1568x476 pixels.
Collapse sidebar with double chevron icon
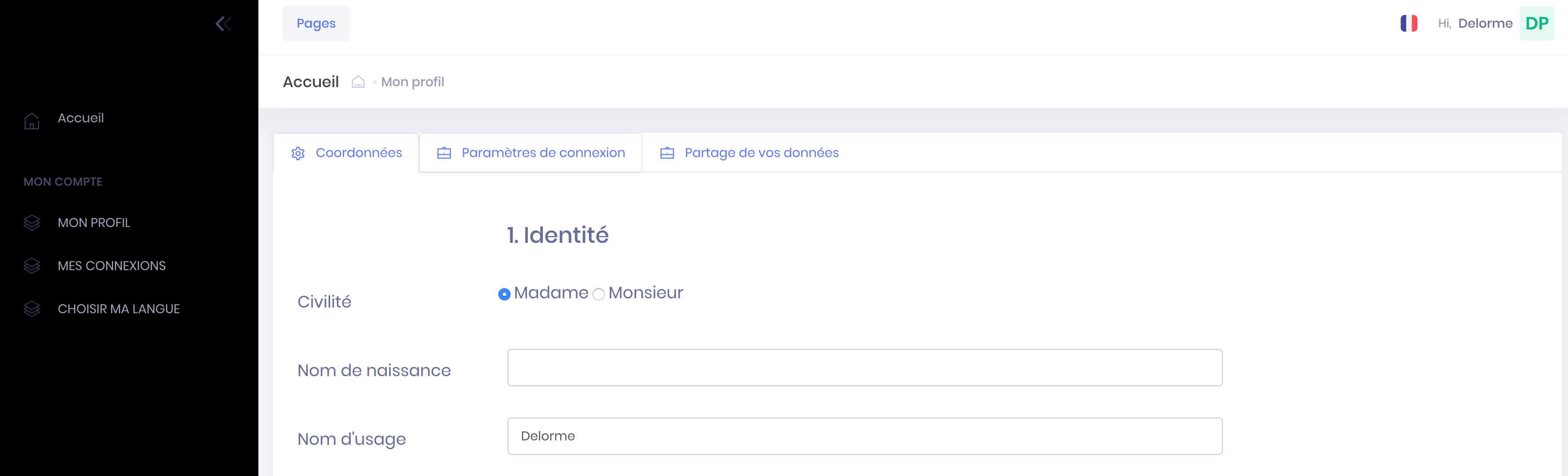point(223,24)
